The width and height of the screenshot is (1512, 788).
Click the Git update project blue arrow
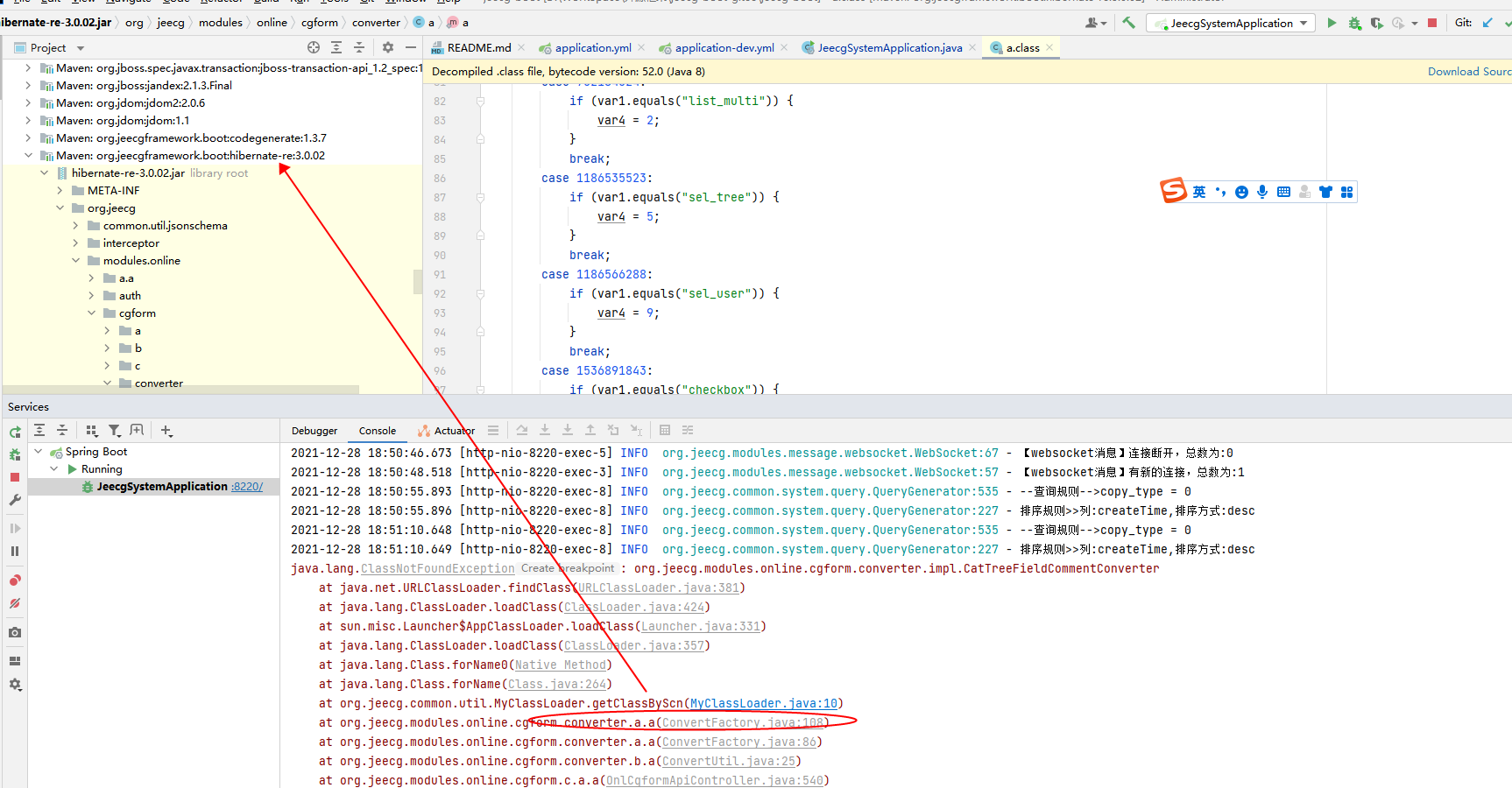click(1487, 23)
